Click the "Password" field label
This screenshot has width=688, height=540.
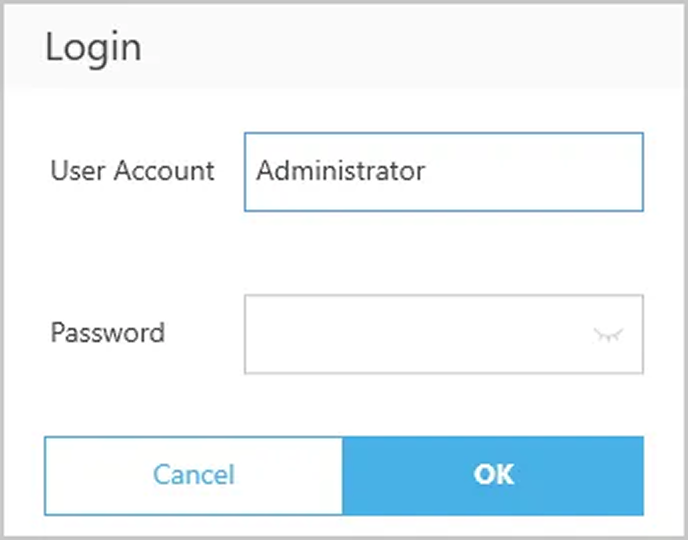click(x=107, y=333)
